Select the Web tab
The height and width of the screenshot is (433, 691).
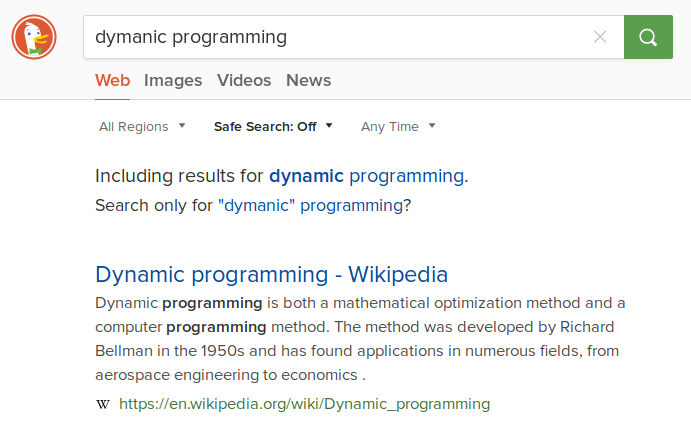click(112, 81)
